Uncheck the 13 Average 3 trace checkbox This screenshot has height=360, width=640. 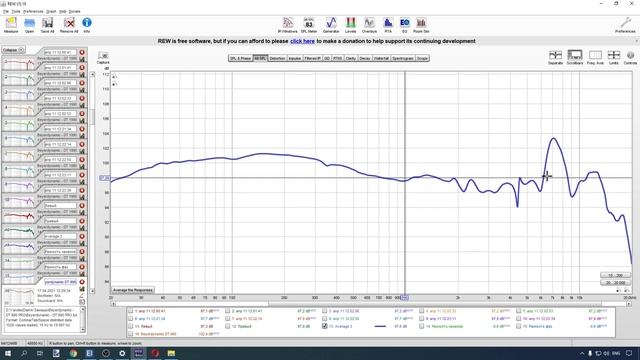coord(324,326)
